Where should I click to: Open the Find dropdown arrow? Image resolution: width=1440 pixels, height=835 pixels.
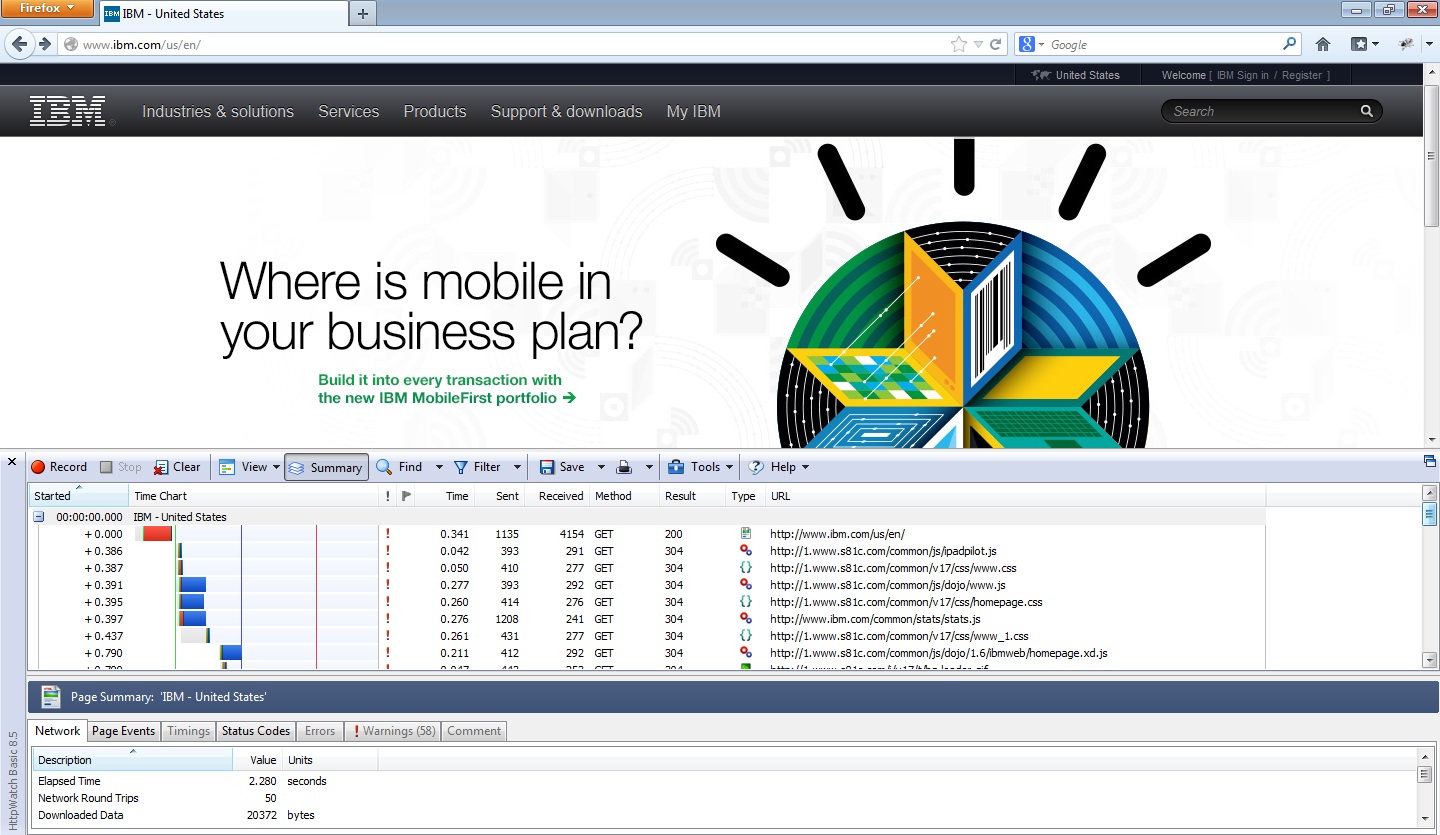tap(439, 467)
